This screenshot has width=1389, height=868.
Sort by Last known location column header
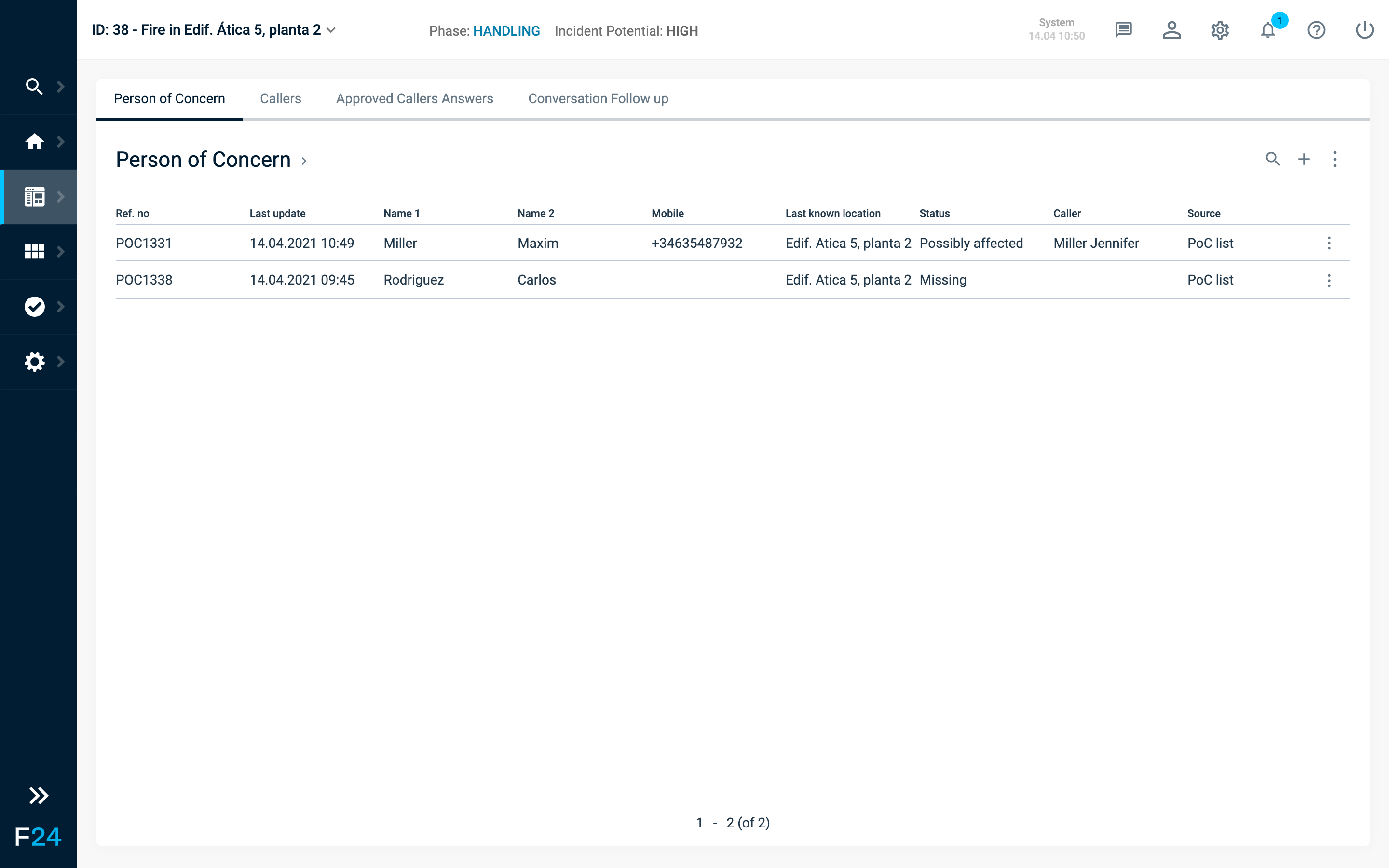pos(833,214)
